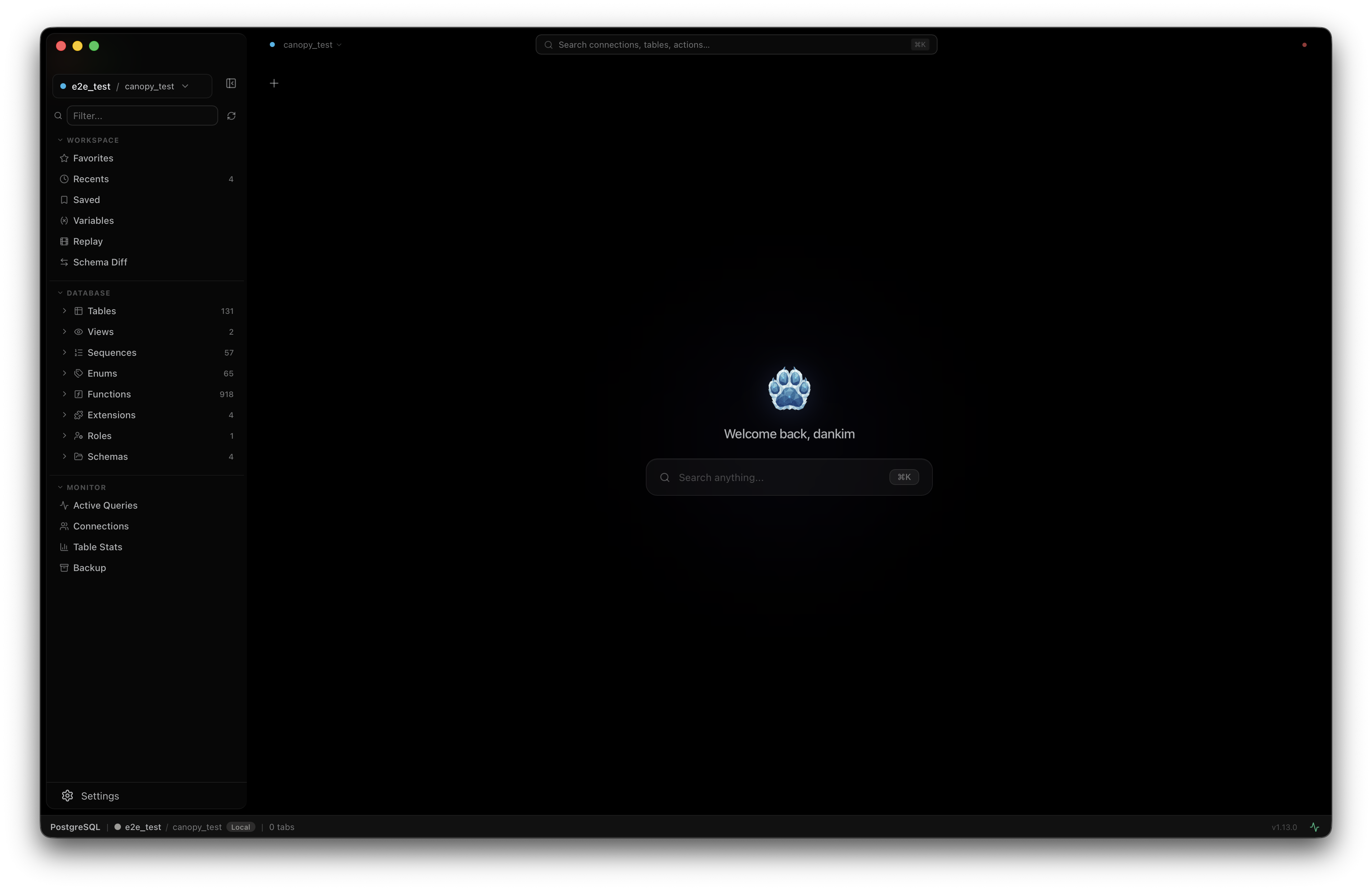Create a new tab with the plus icon

coord(274,83)
